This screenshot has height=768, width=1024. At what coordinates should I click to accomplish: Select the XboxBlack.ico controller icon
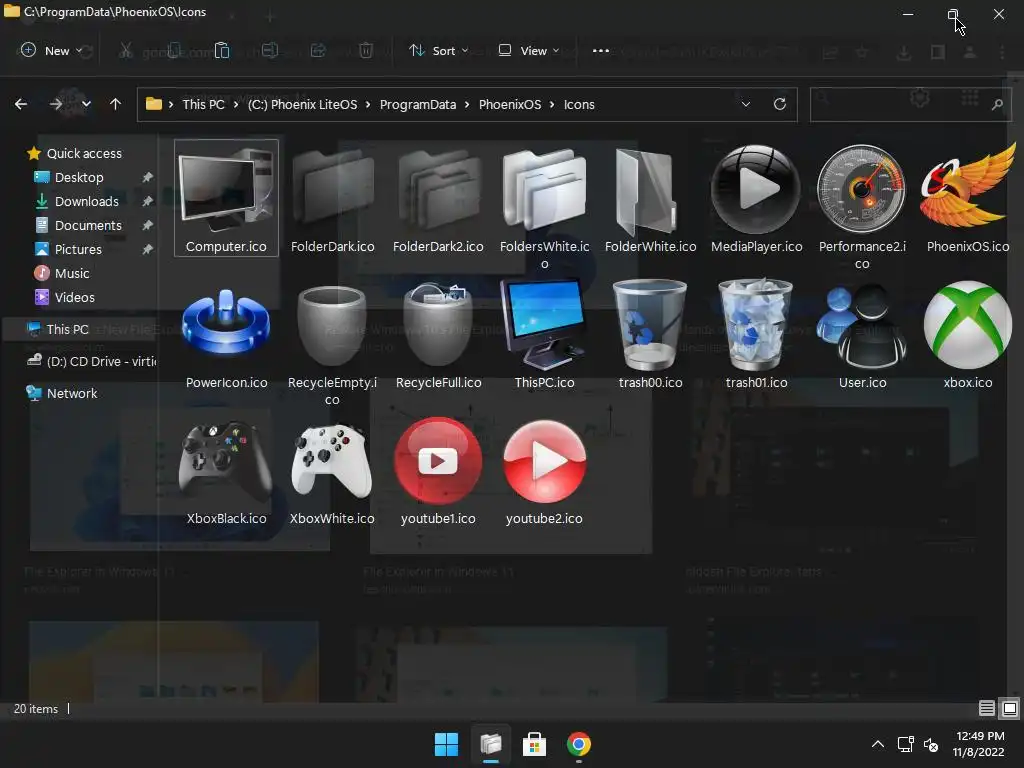pyautogui.click(x=226, y=462)
